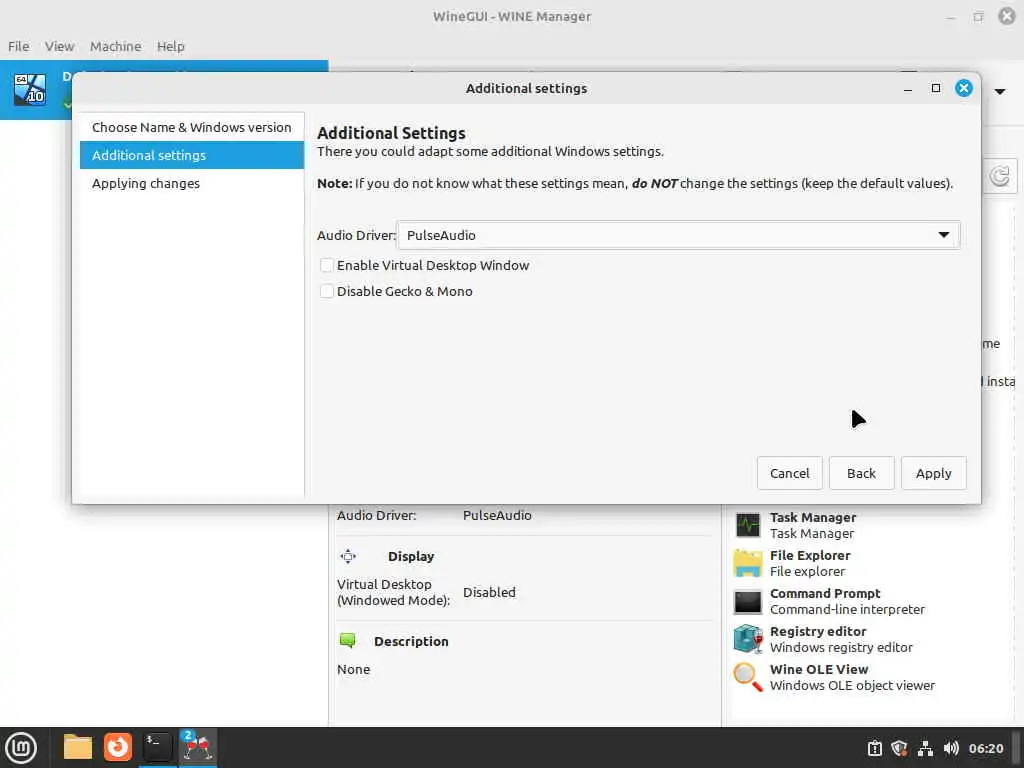This screenshot has height=768, width=1024.
Task: Open the network tray icon
Action: tap(925, 748)
